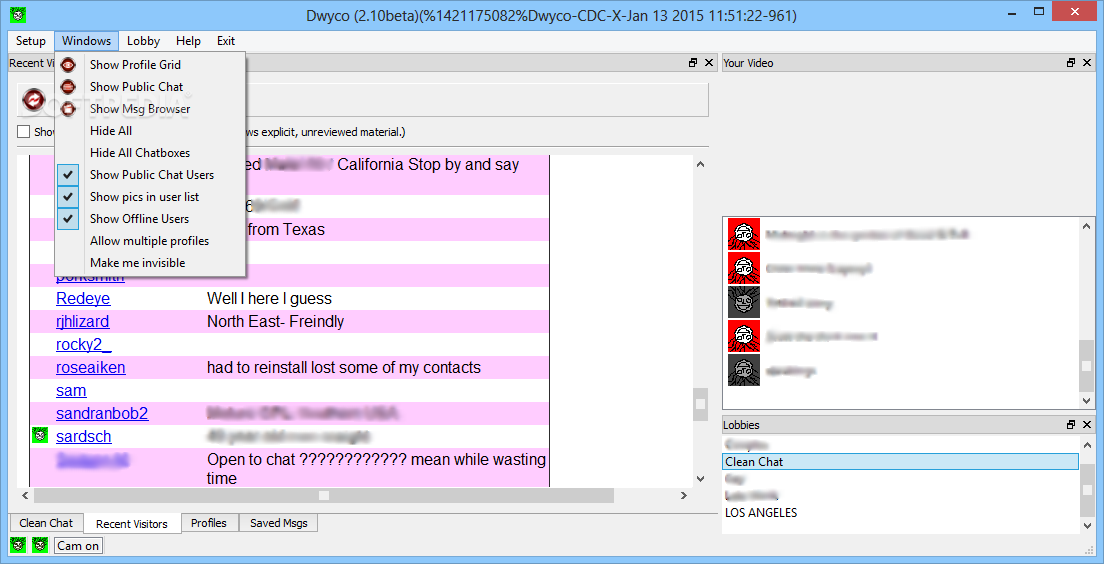
Task: Click the bottom gray avatar in user list
Action: pyautogui.click(x=744, y=370)
